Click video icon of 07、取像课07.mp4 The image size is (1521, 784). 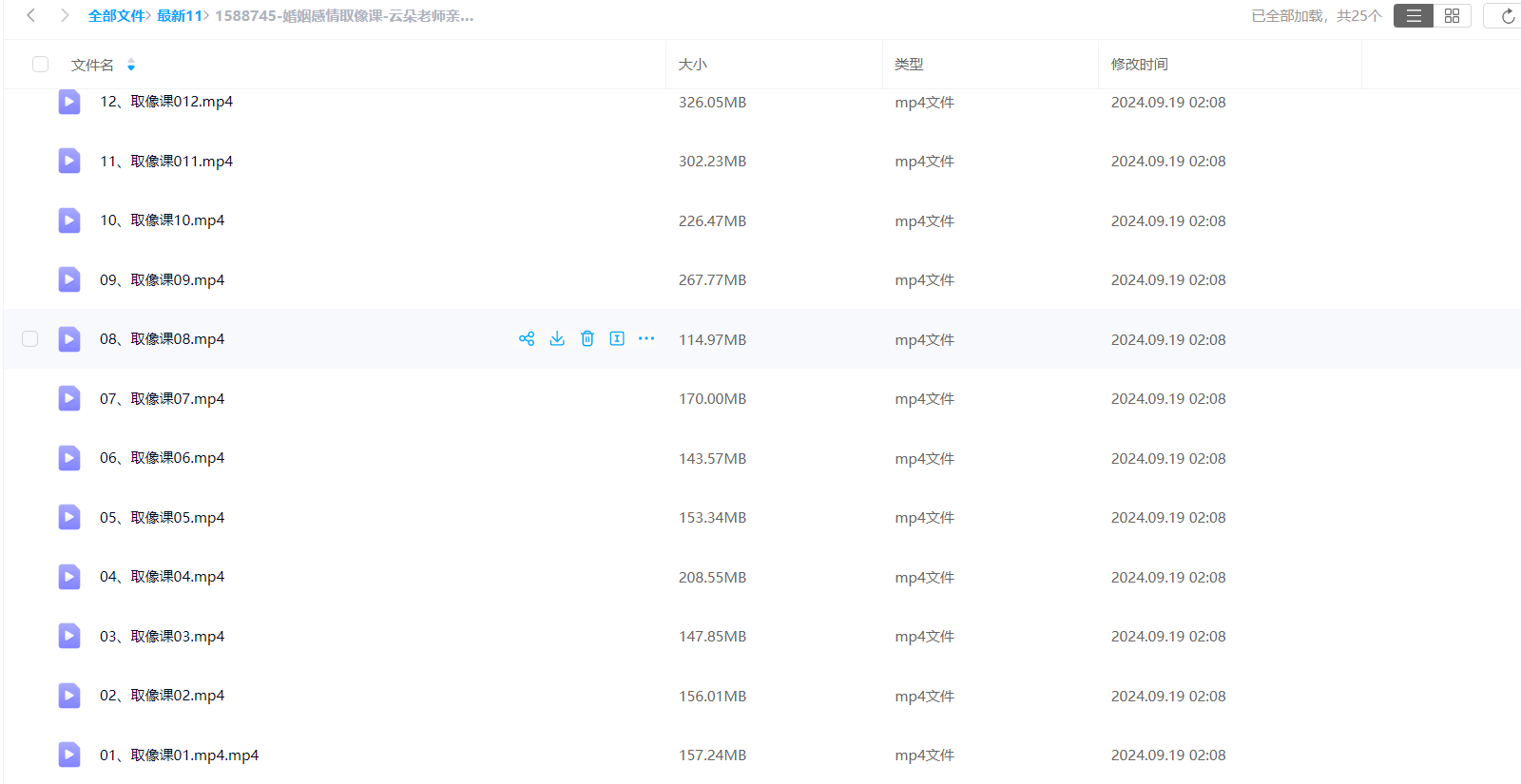[69, 398]
